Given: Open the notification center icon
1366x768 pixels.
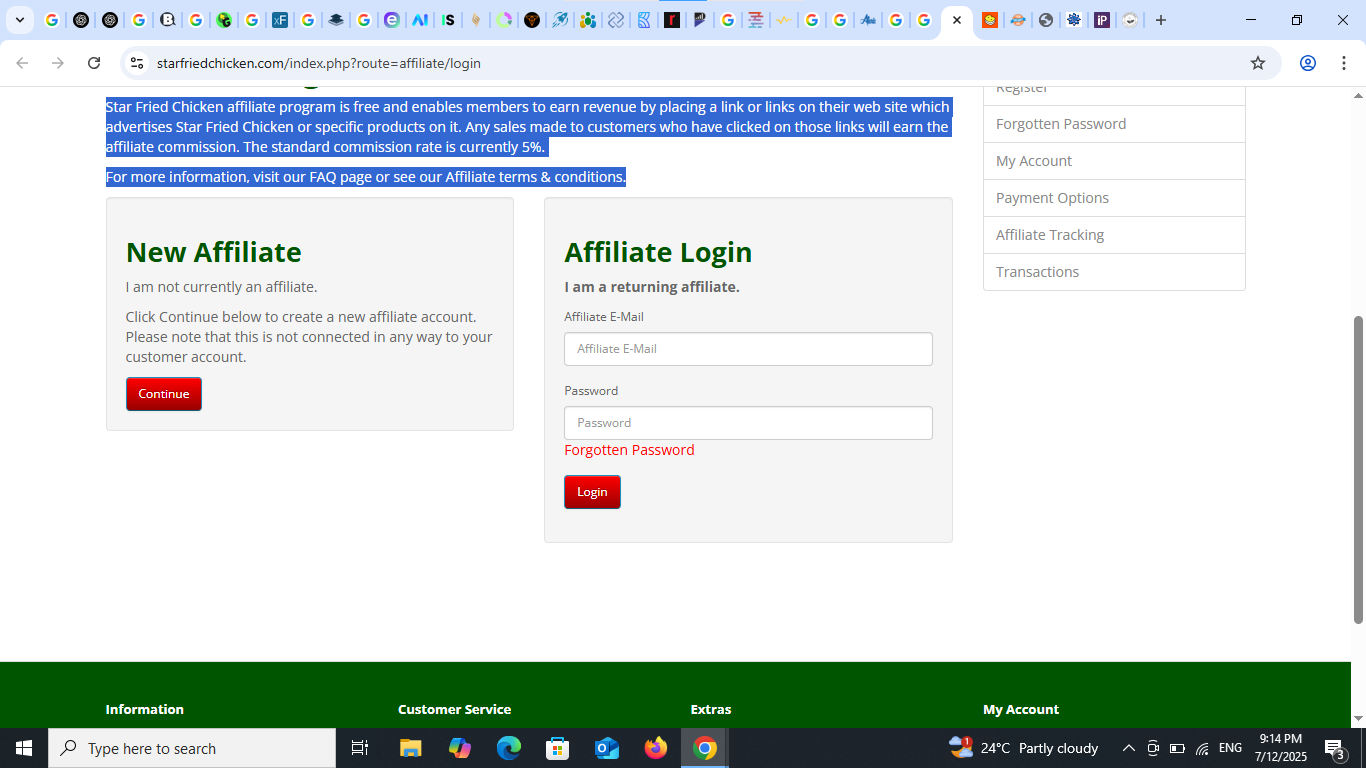Looking at the screenshot, I should [x=1335, y=748].
